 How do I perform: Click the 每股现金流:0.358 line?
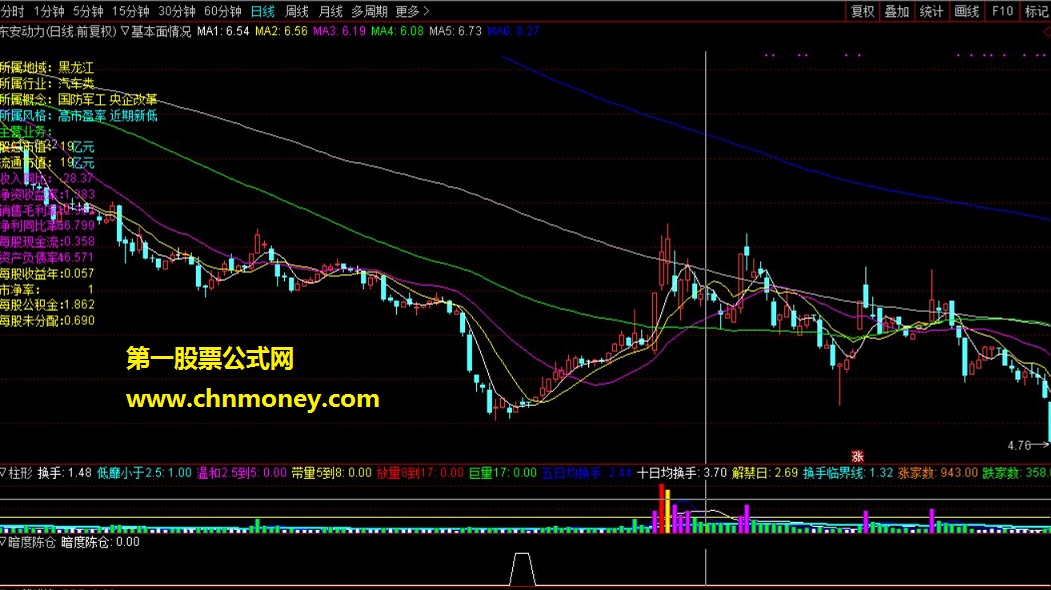[x=47, y=241]
